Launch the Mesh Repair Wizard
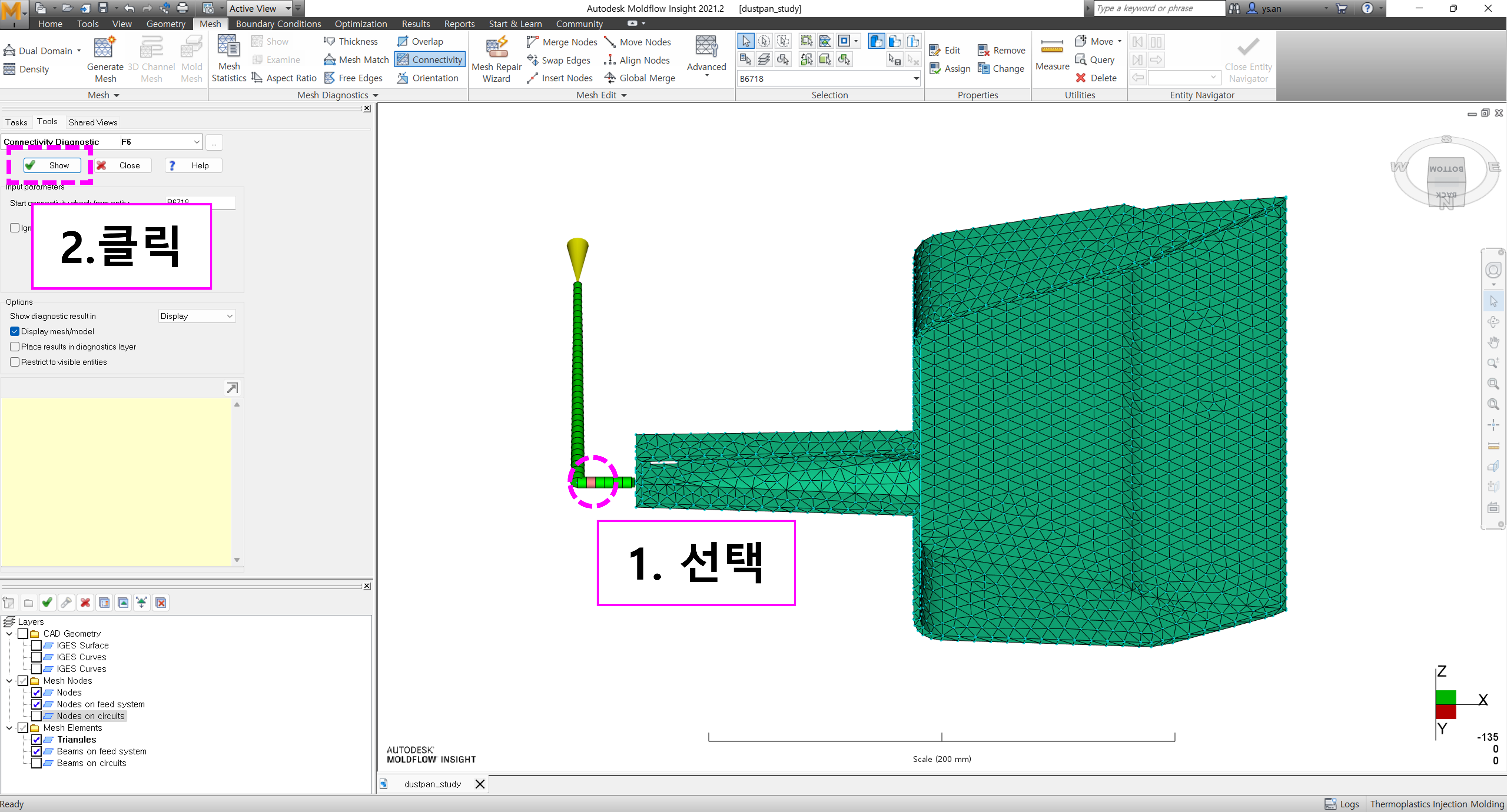Viewport: 1507px width, 812px height. 496,59
